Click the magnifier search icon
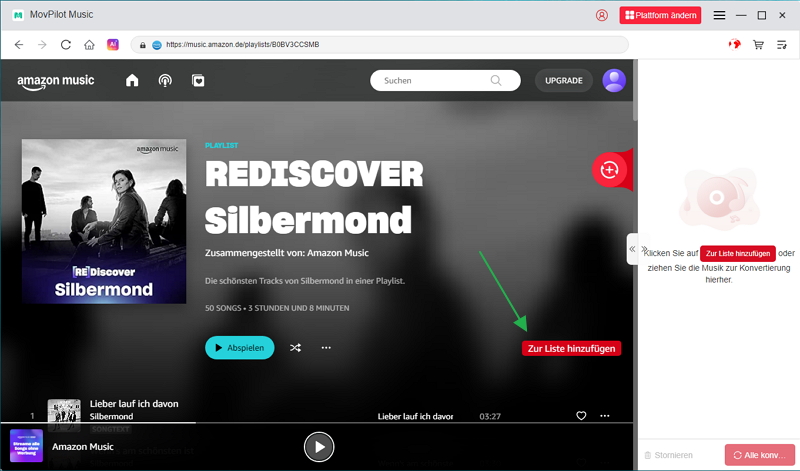Viewport: 800px width, 471px height. 496,81
